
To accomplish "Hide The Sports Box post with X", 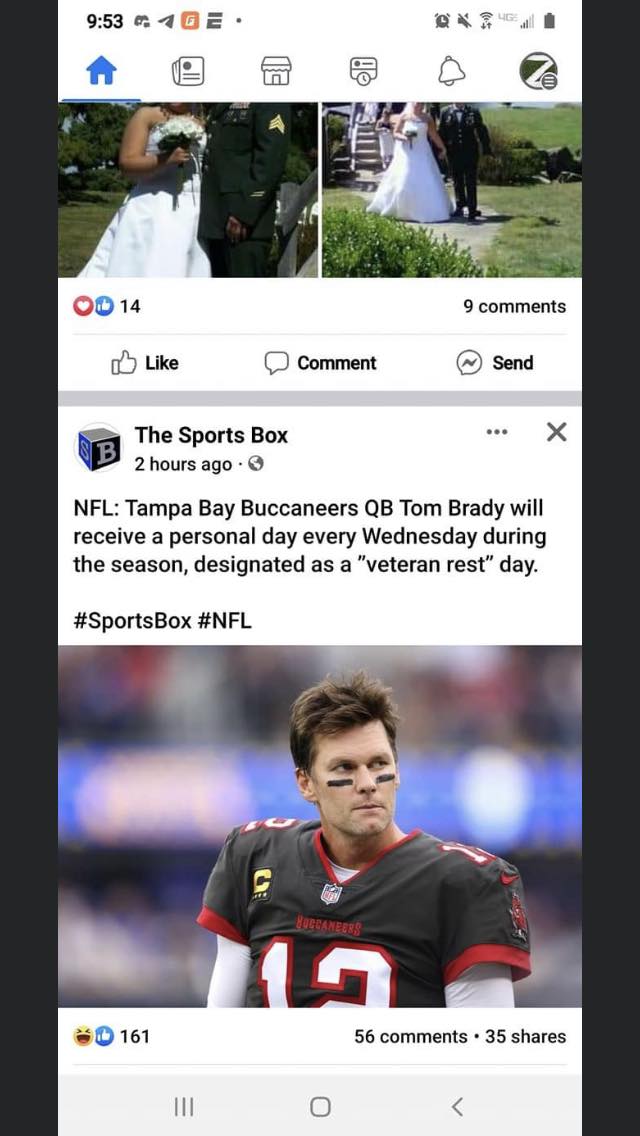I will coord(556,433).
